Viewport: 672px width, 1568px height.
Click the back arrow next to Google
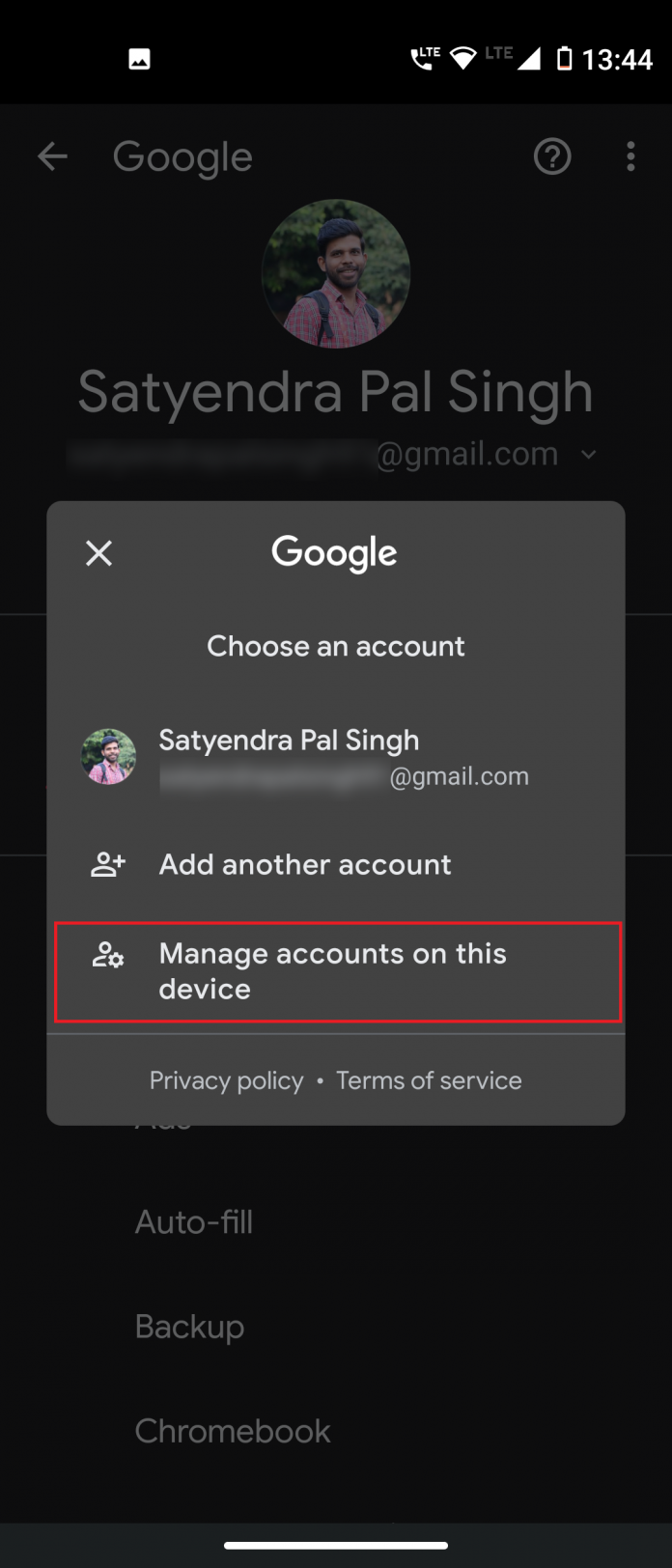[x=52, y=156]
